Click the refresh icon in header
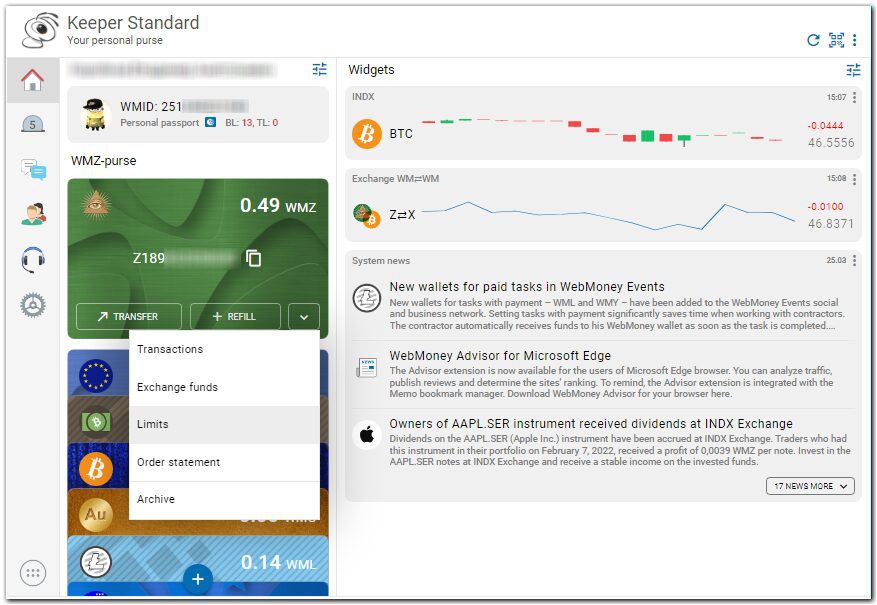 coord(813,40)
